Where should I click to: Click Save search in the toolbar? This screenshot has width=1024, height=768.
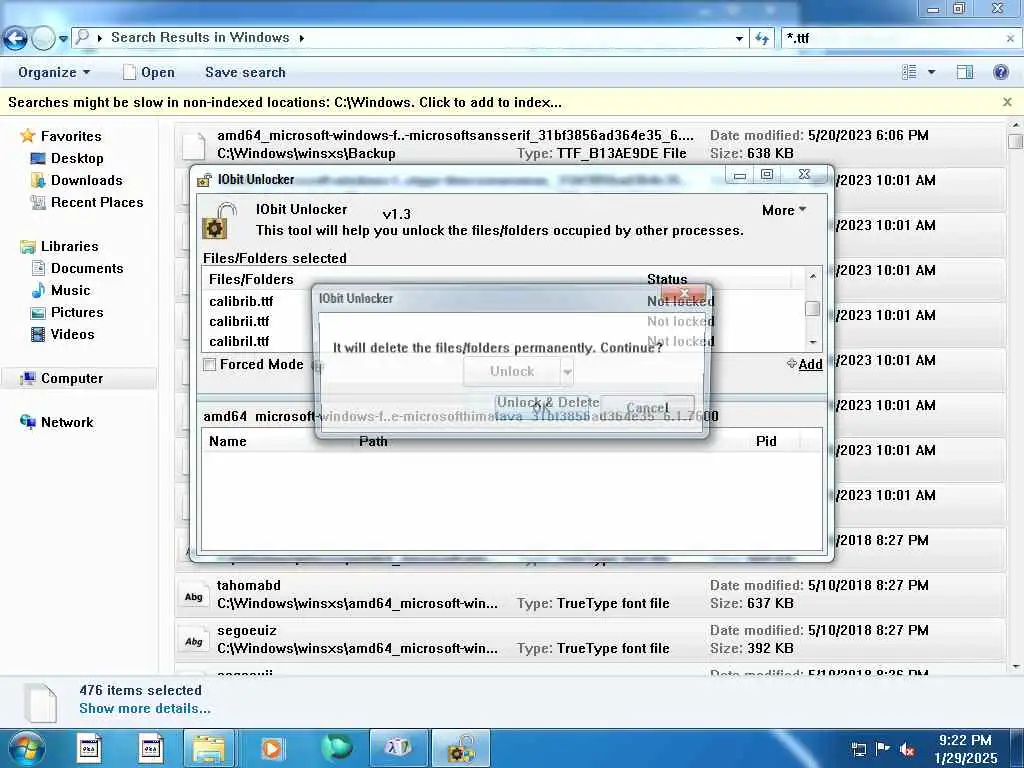coord(245,72)
